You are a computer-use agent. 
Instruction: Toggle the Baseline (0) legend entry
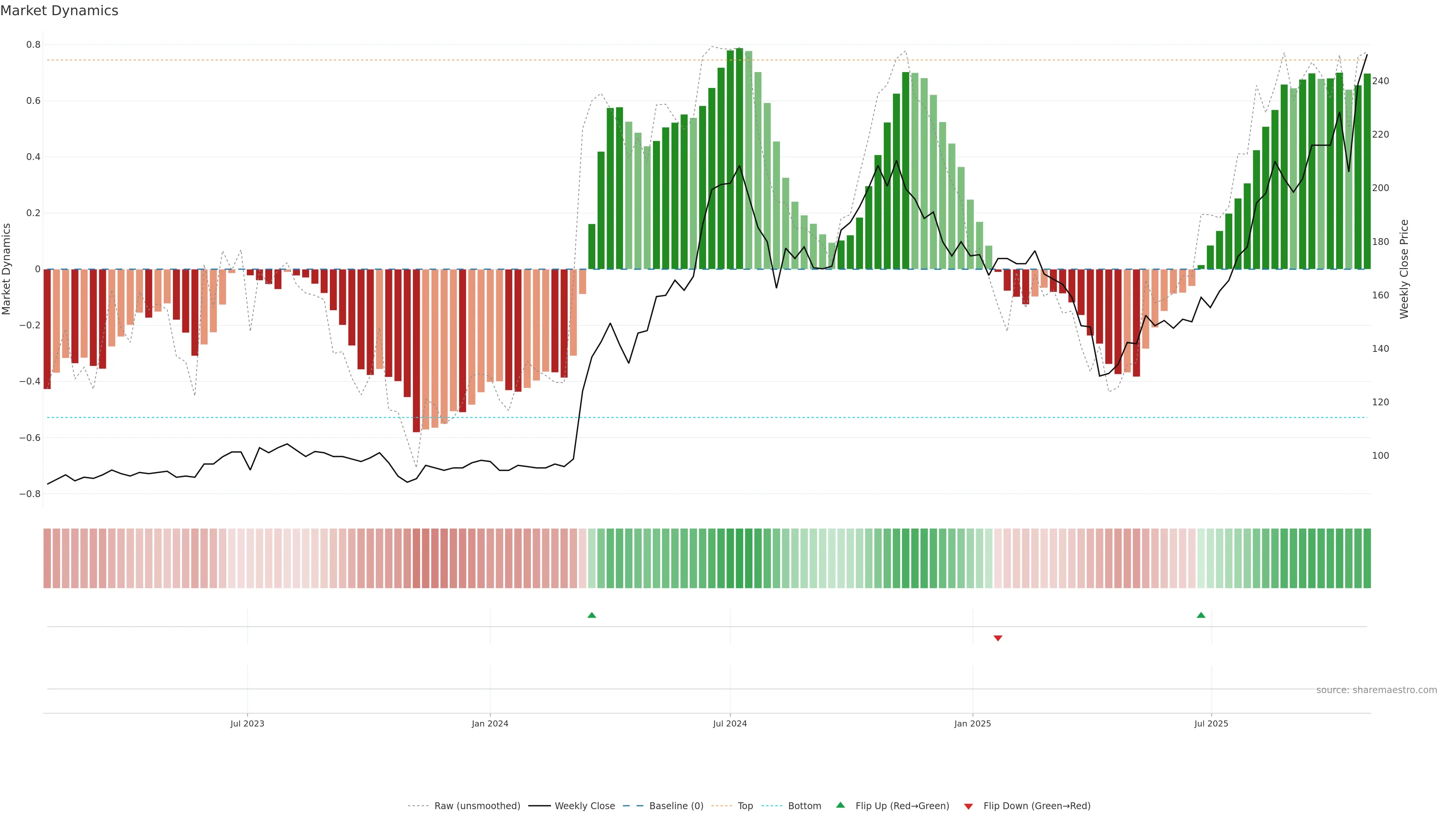(x=676, y=806)
